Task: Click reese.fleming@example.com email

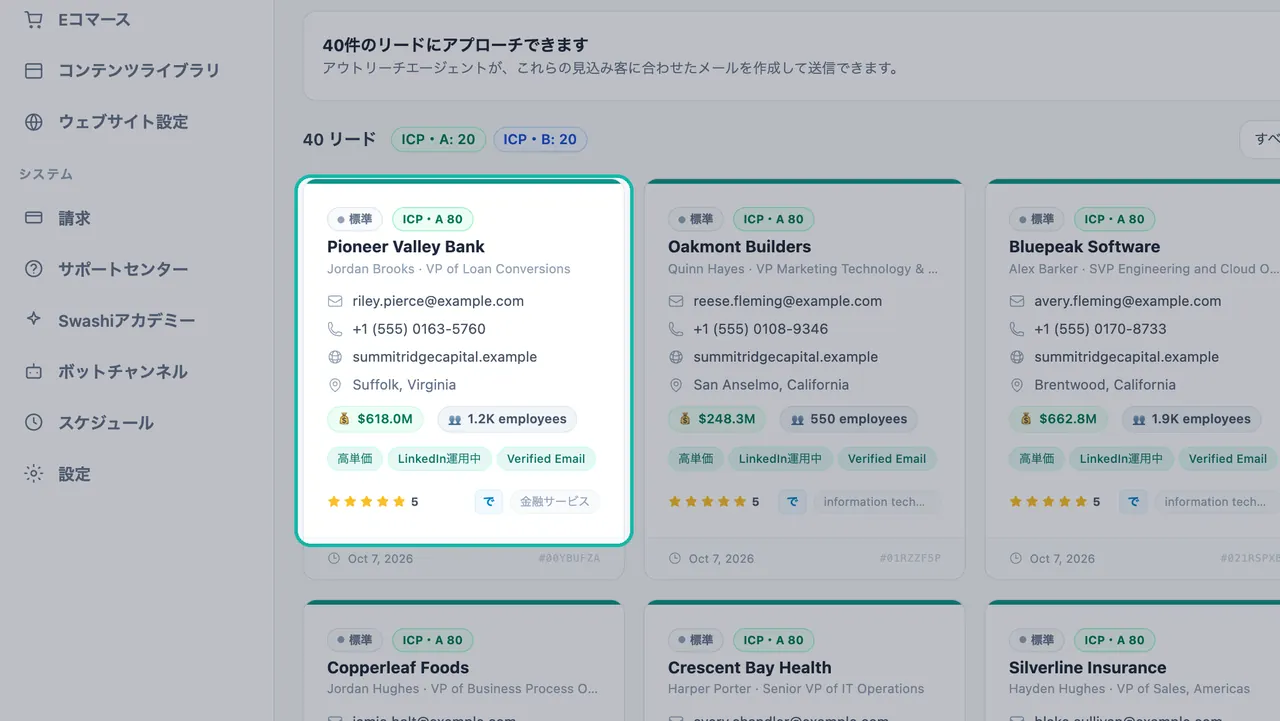Action: [x=788, y=301]
